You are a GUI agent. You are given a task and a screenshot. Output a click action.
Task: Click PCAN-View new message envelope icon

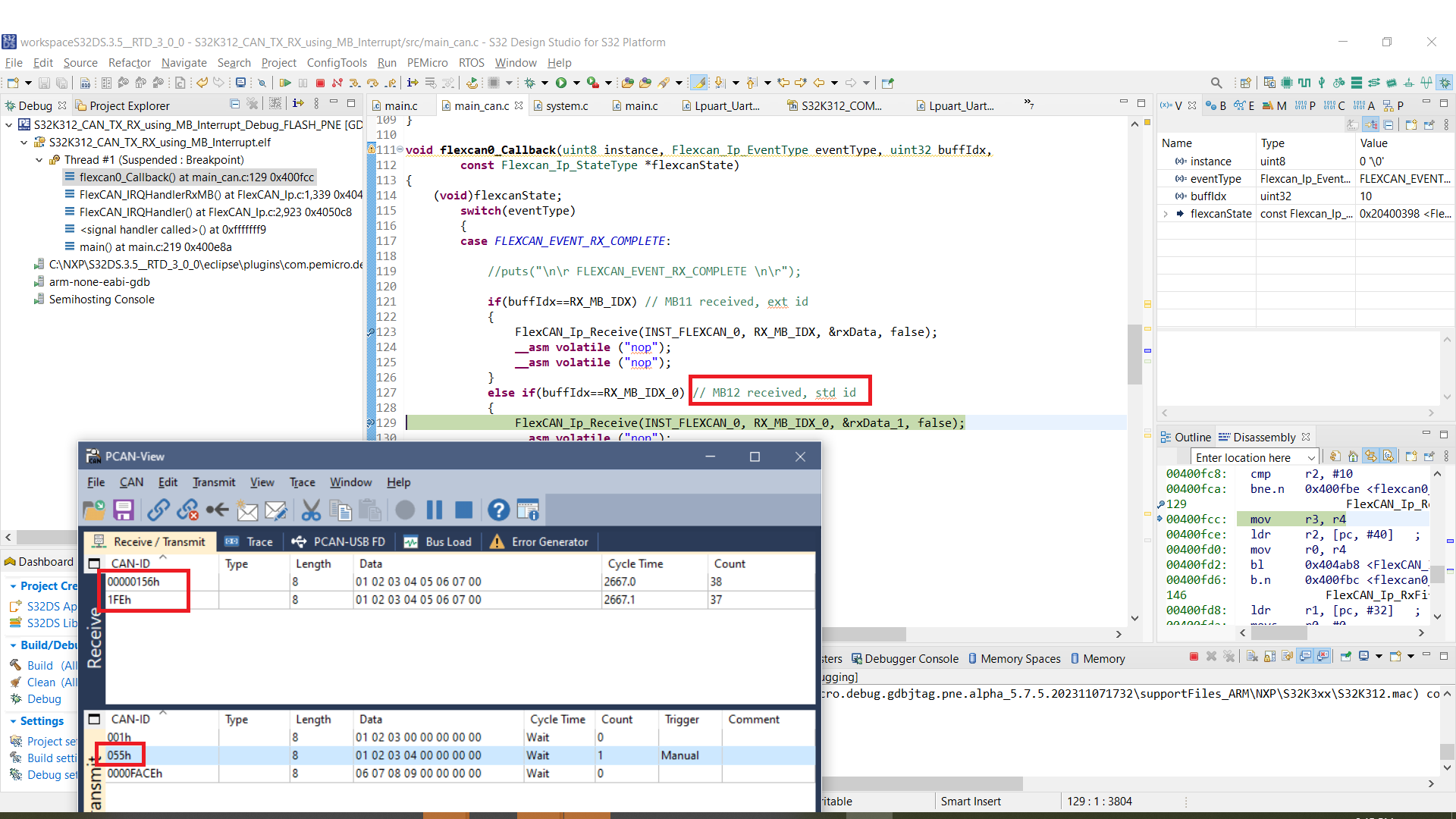click(x=247, y=510)
